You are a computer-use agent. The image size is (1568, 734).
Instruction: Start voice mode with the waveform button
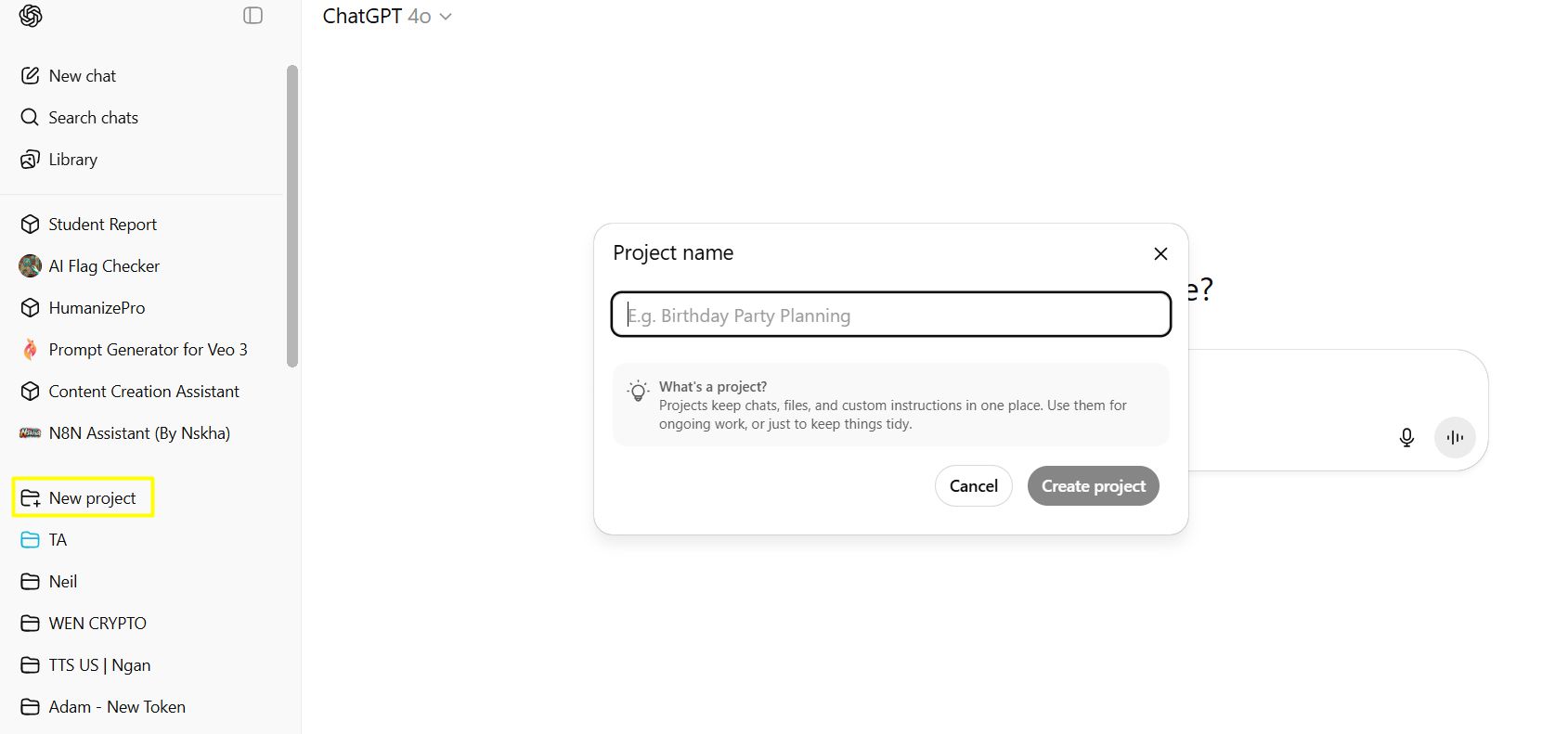click(1455, 438)
